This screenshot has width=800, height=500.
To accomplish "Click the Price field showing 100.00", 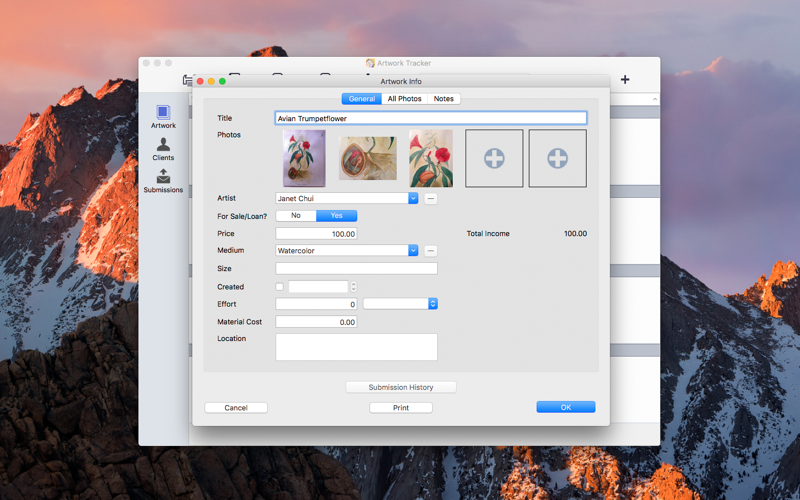I will tap(316, 234).
